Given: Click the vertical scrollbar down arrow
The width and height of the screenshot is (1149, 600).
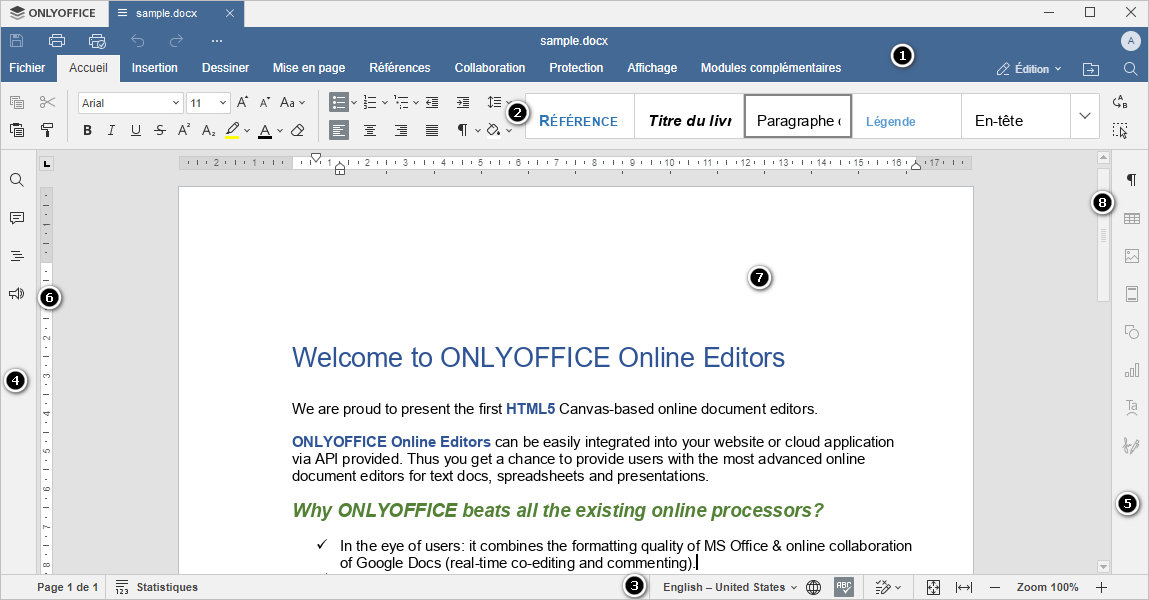Looking at the screenshot, I should [1104, 566].
